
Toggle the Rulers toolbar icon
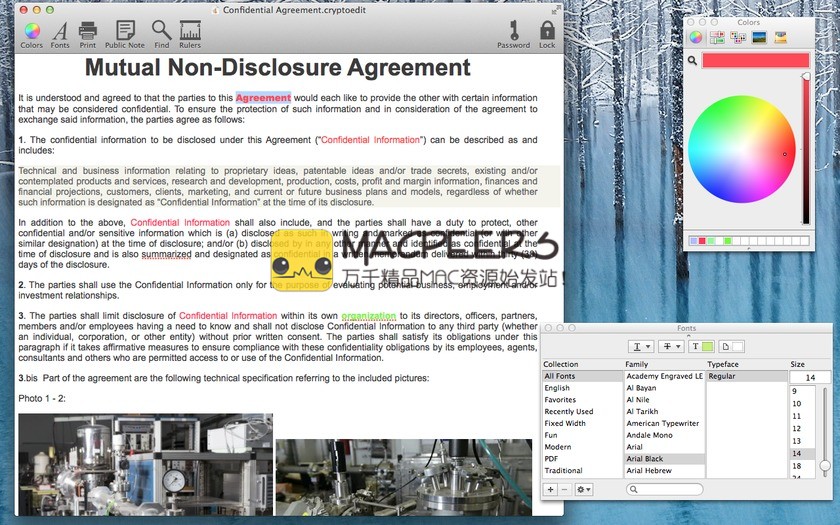point(190,35)
